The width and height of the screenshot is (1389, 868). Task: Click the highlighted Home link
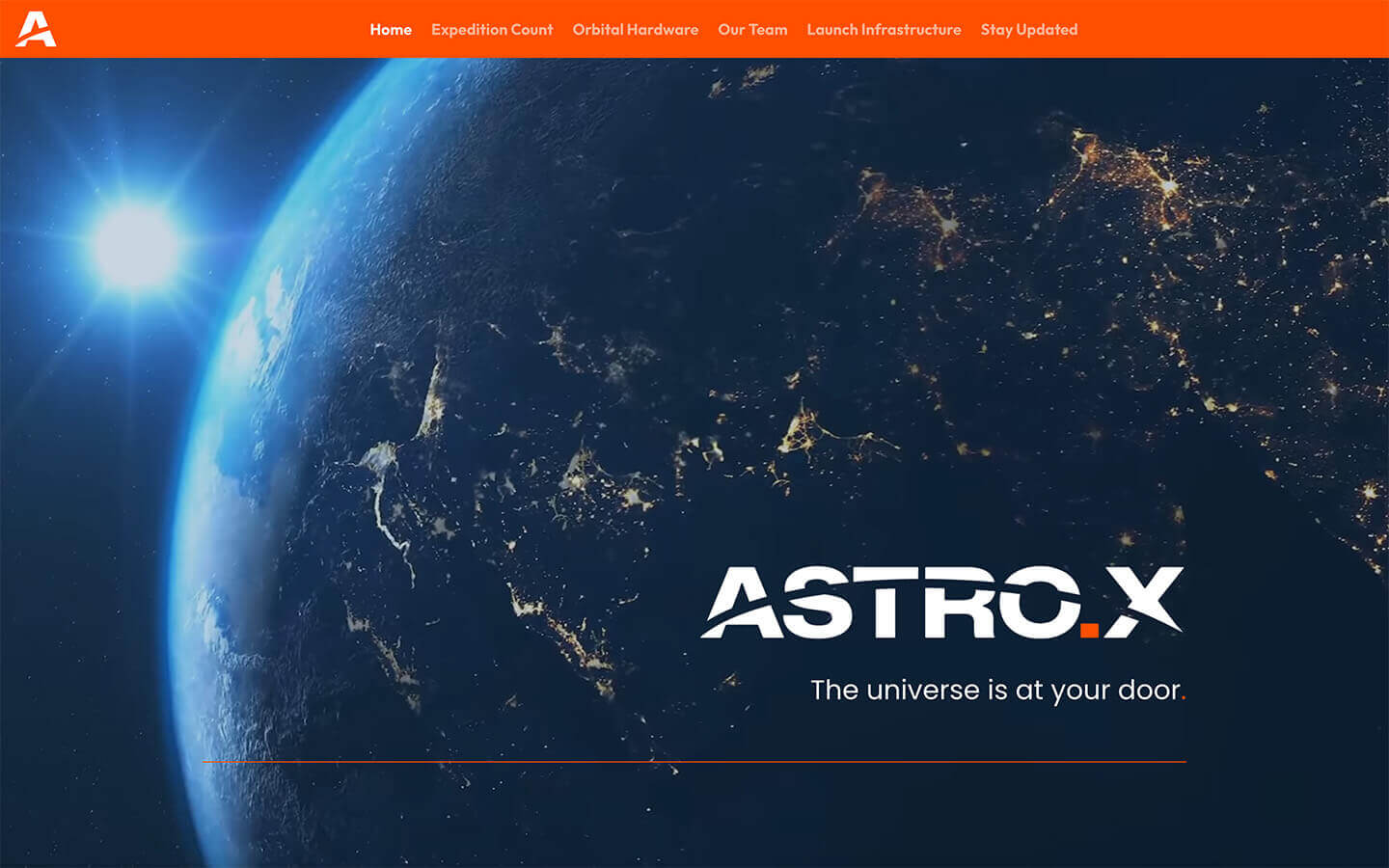390,29
